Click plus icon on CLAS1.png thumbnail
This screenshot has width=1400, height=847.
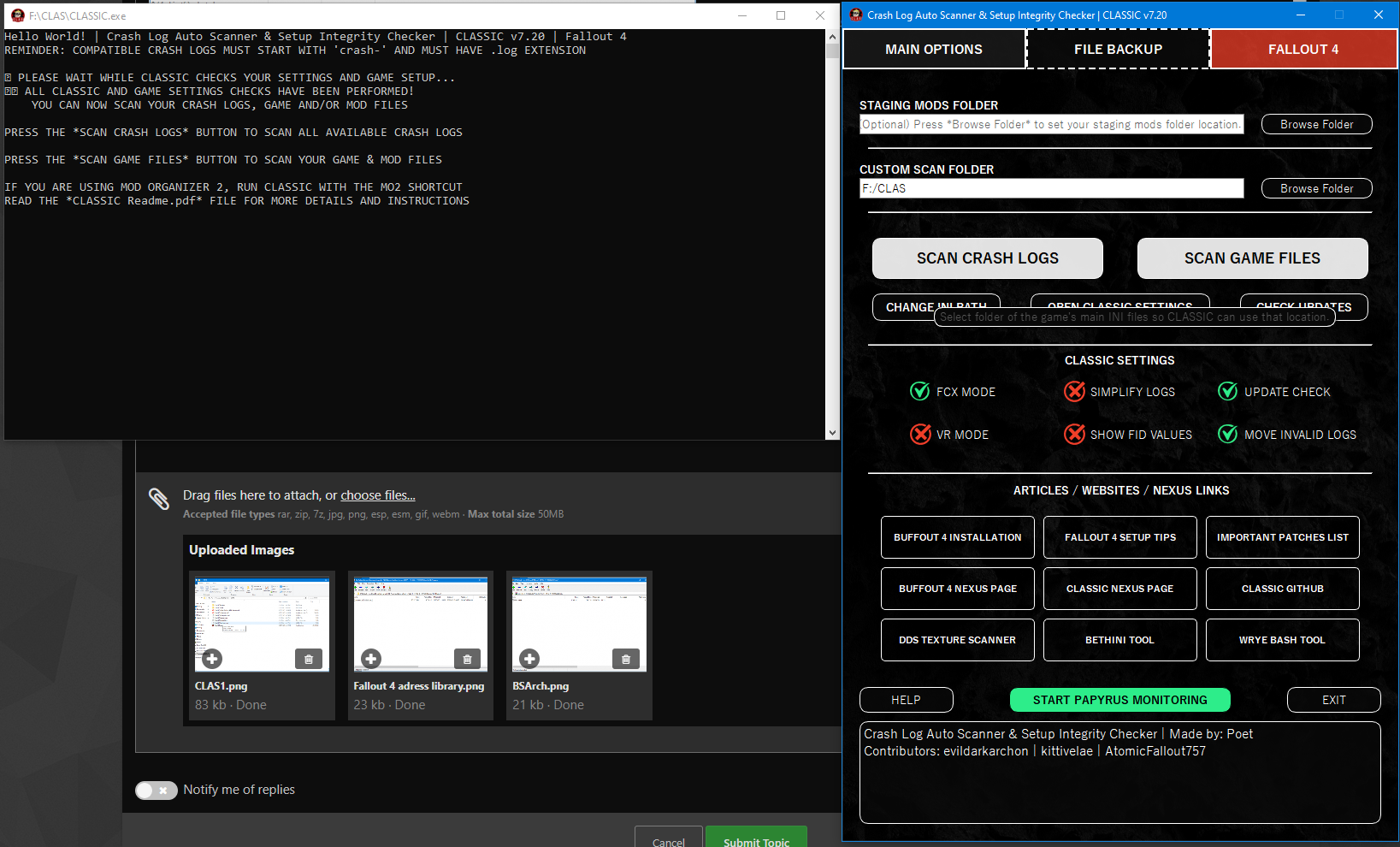click(212, 659)
